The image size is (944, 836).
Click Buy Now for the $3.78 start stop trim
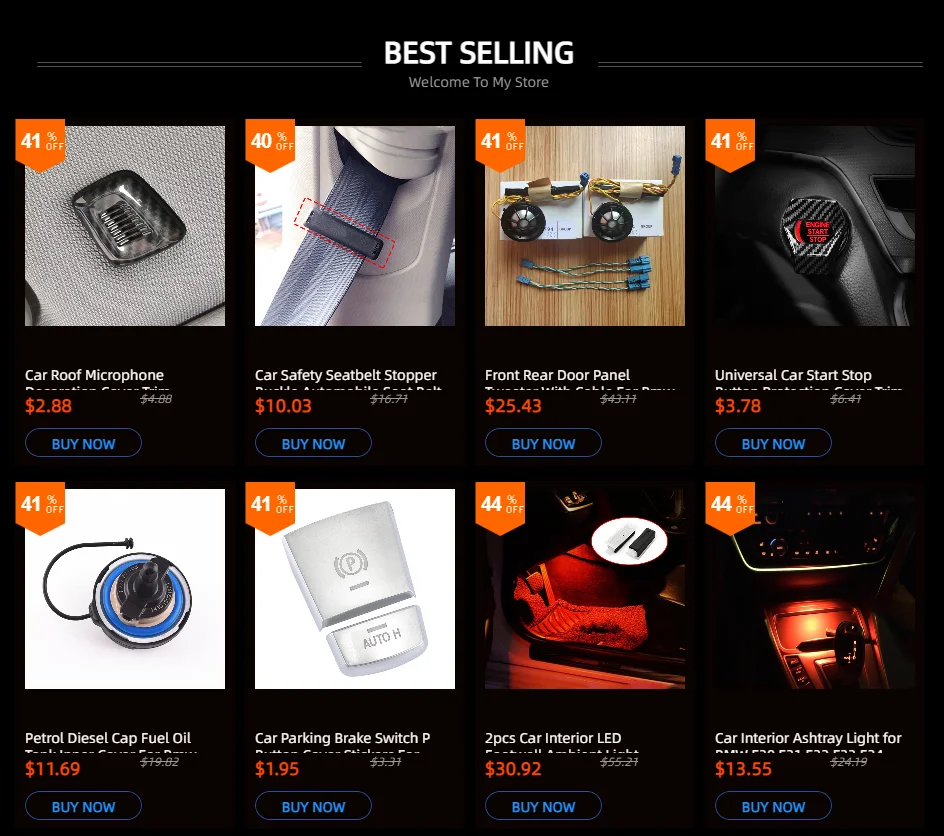point(773,443)
